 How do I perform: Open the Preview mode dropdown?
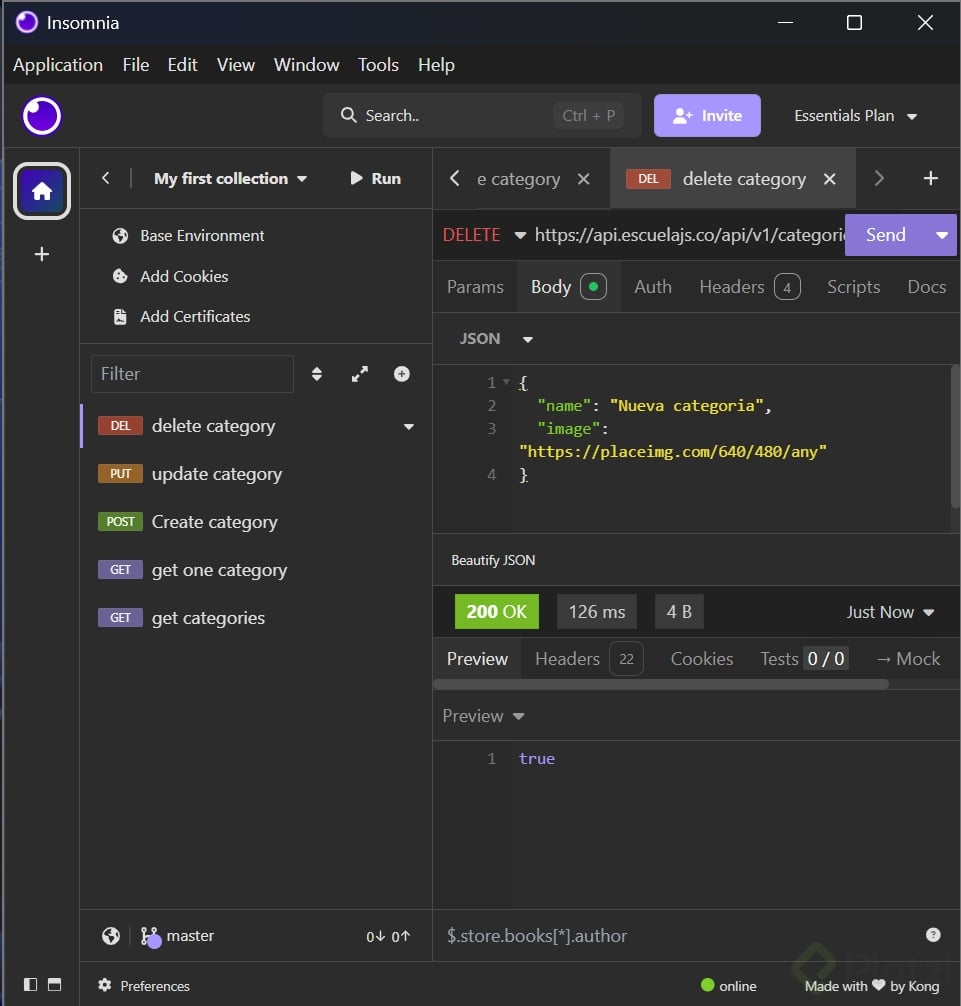[x=483, y=716]
